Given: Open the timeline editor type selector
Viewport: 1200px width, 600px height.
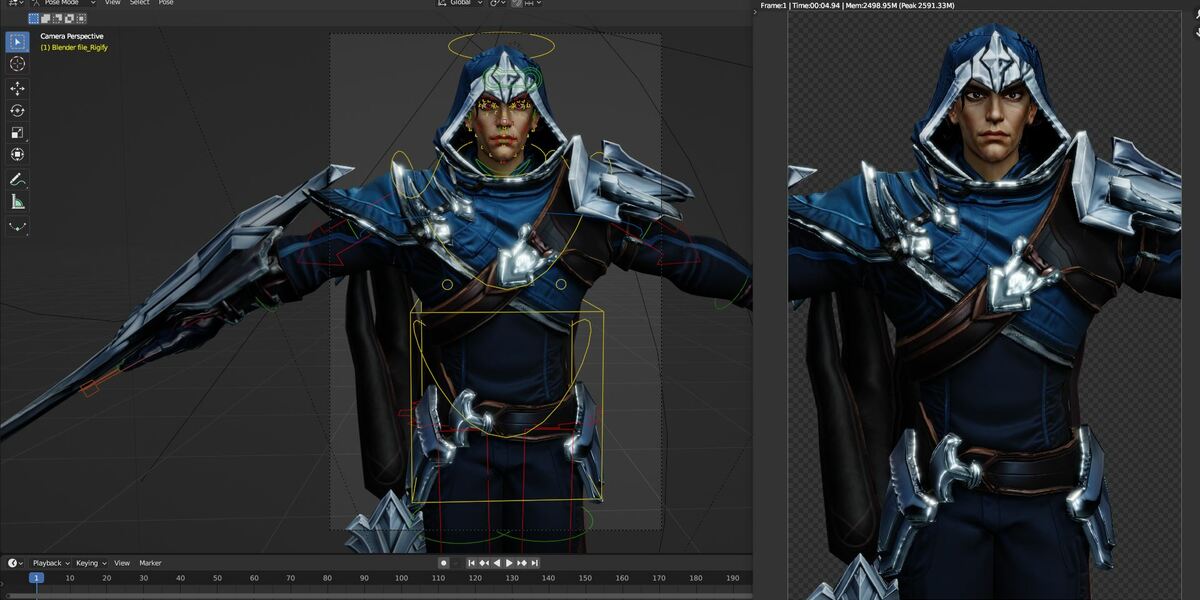Looking at the screenshot, I should [14, 563].
